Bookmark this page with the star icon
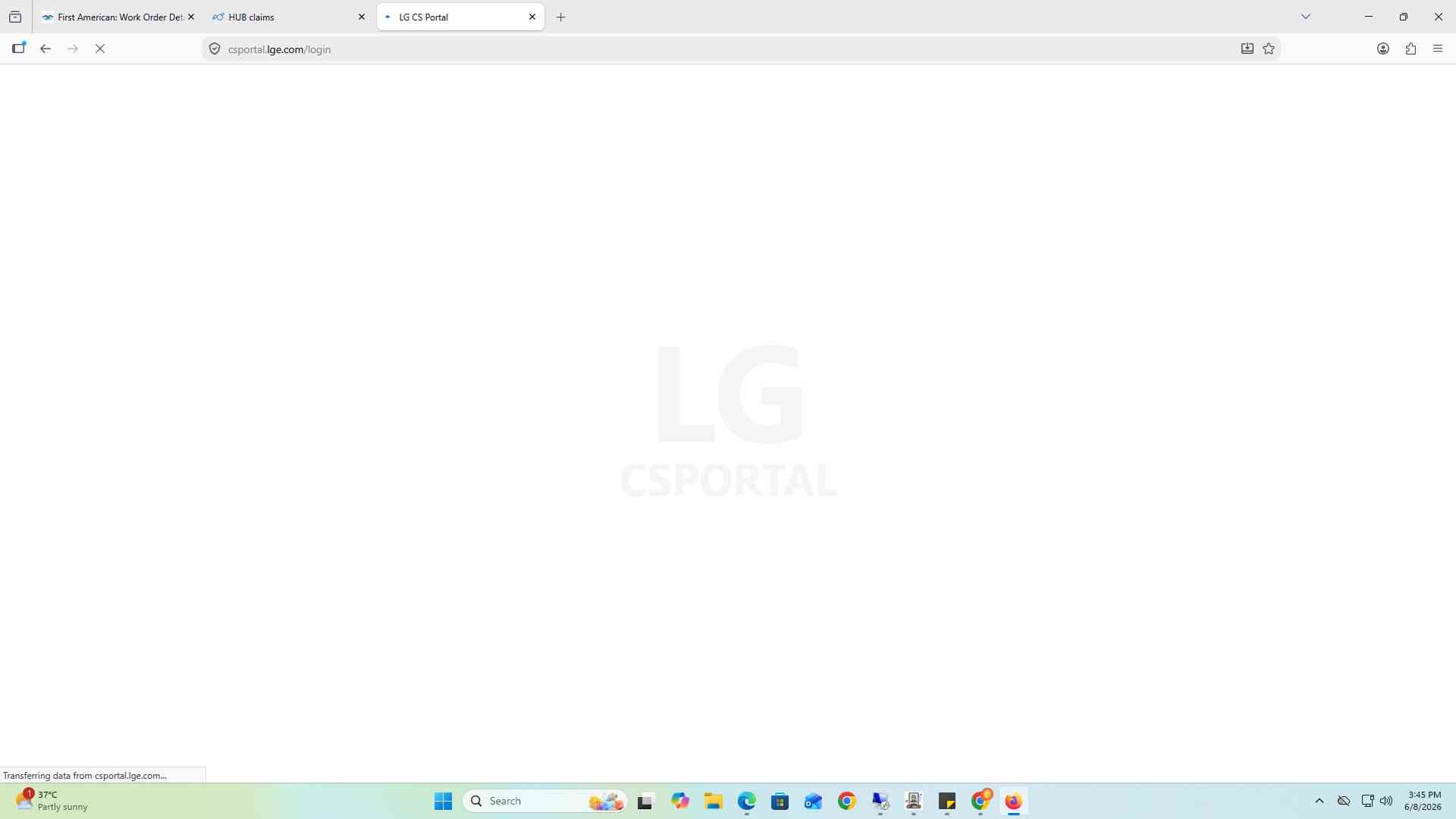Viewport: 1456px width, 819px height. (1269, 49)
